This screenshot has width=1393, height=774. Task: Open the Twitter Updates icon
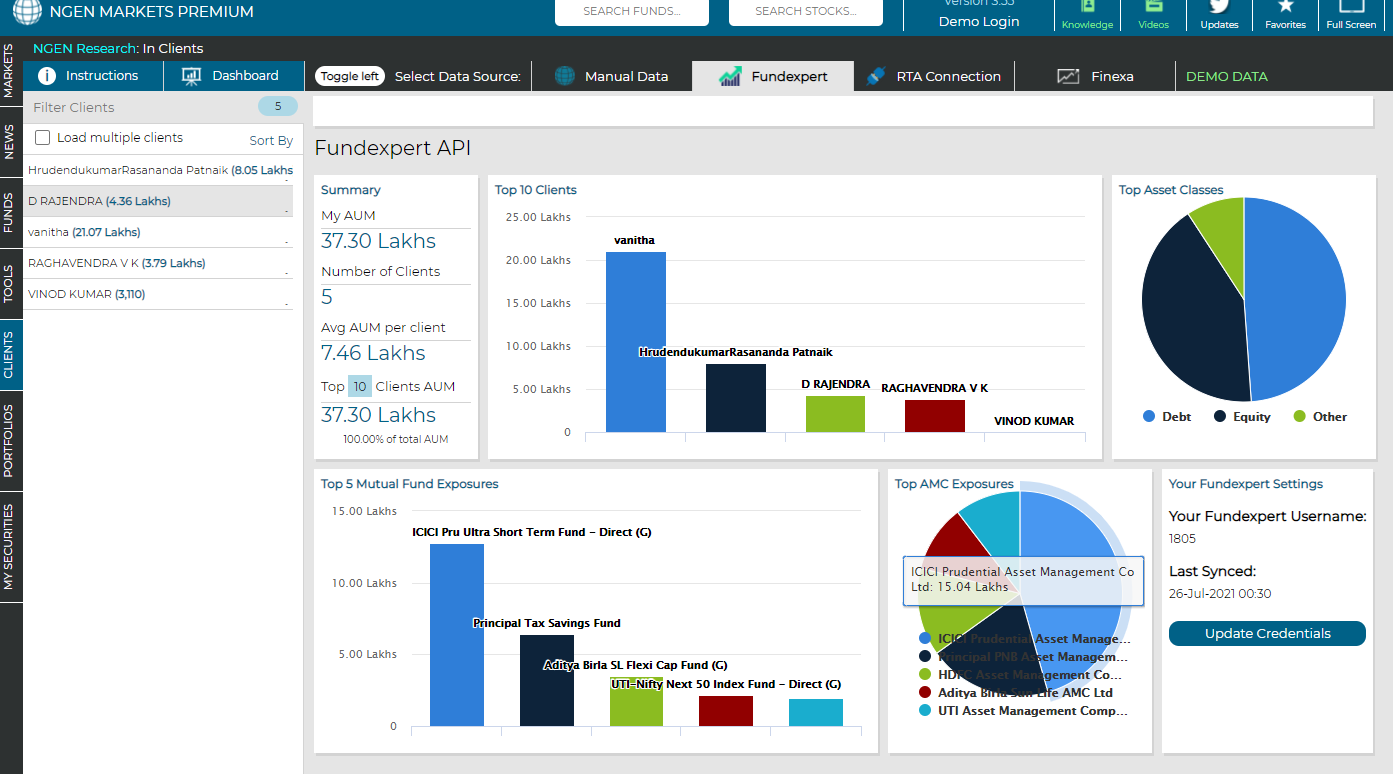click(1219, 8)
